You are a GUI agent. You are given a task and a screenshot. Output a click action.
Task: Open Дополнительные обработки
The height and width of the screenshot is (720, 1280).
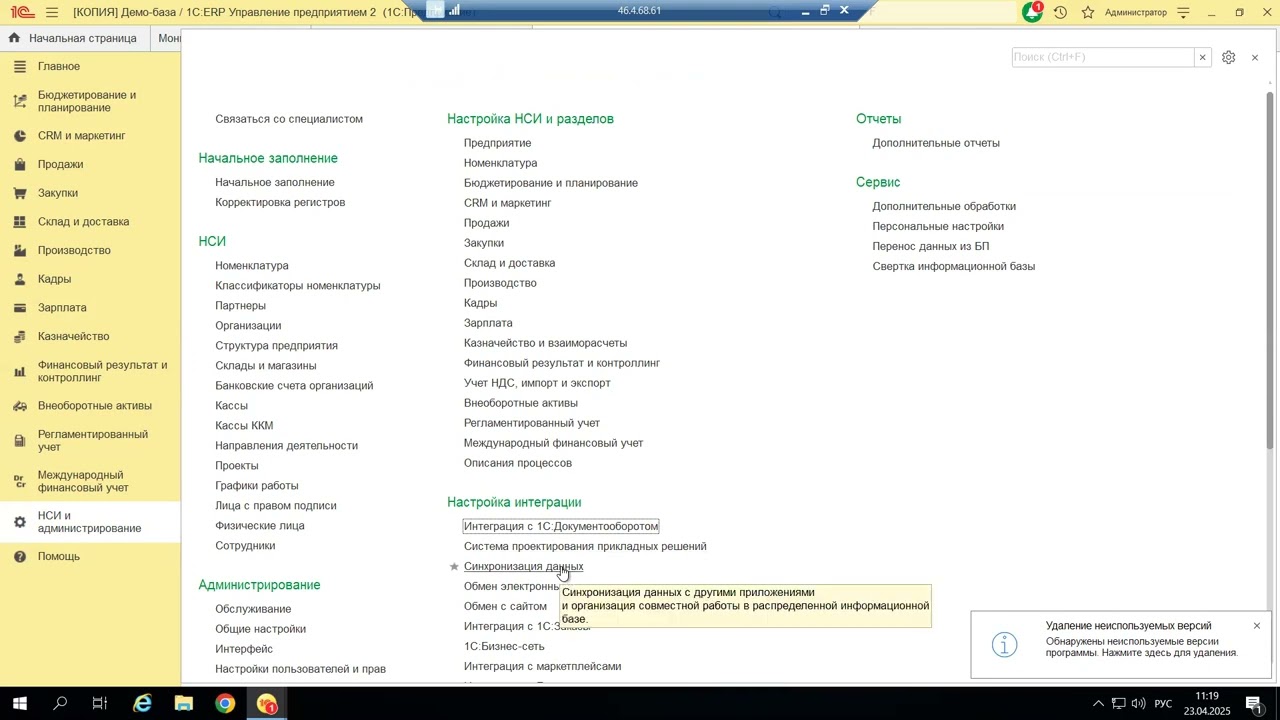944,207
